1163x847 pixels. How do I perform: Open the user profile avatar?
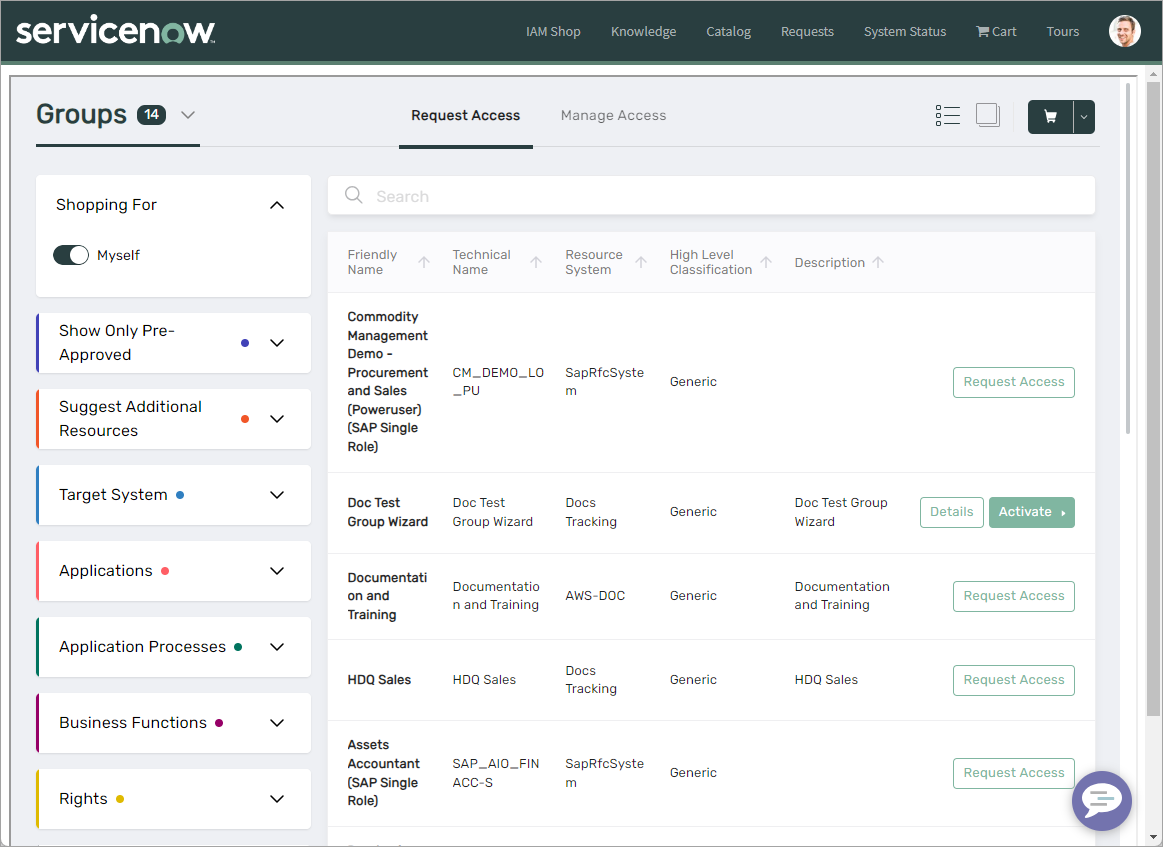[1124, 31]
